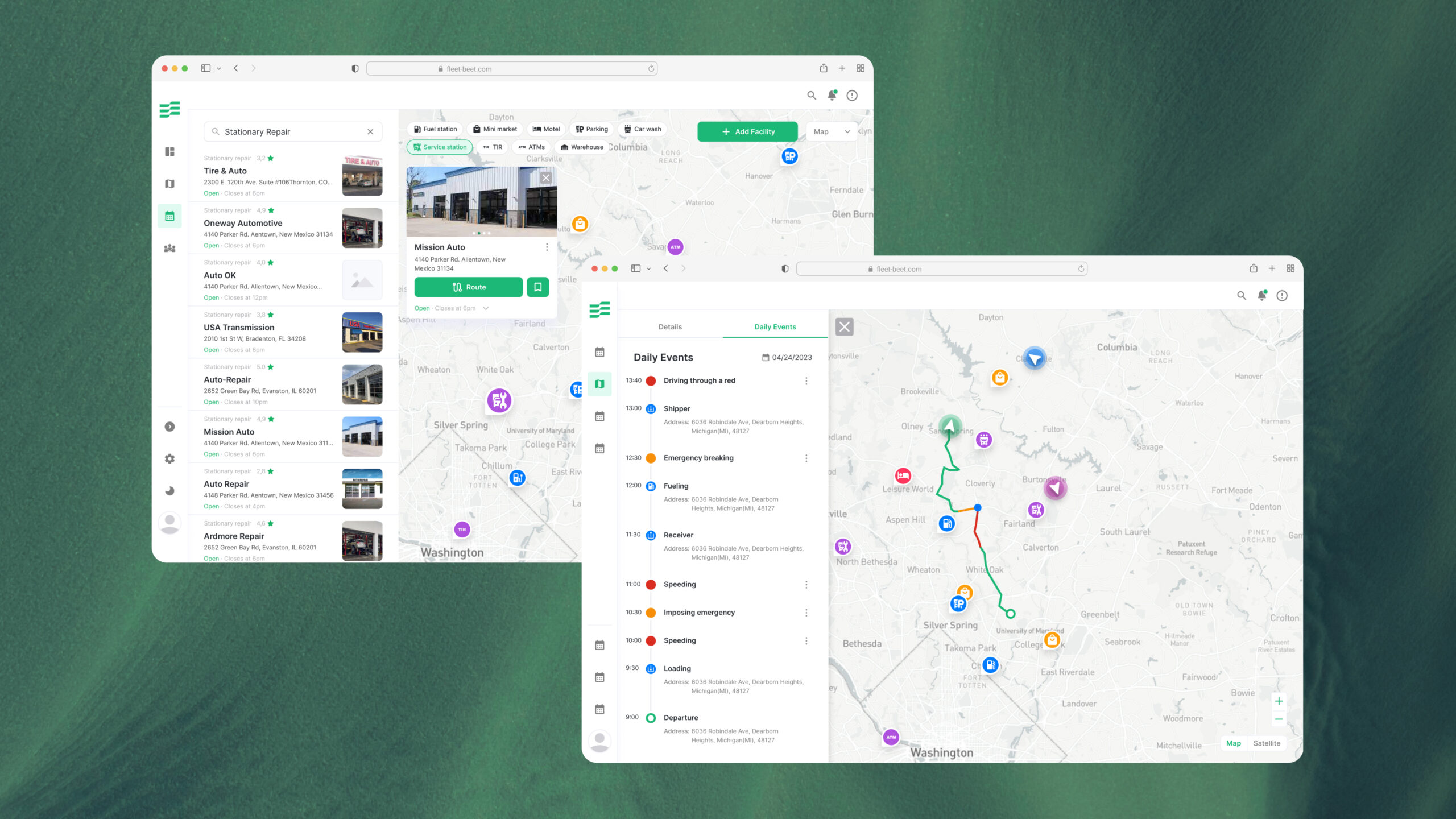Toggle Mini market filter chip

[x=495, y=129]
